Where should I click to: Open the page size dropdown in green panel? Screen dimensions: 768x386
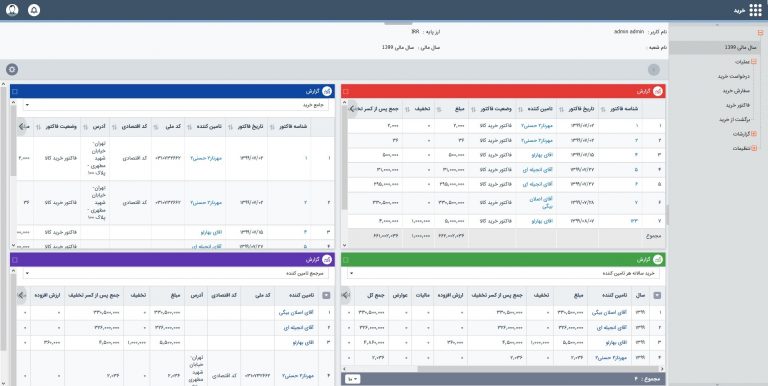tap(353, 379)
